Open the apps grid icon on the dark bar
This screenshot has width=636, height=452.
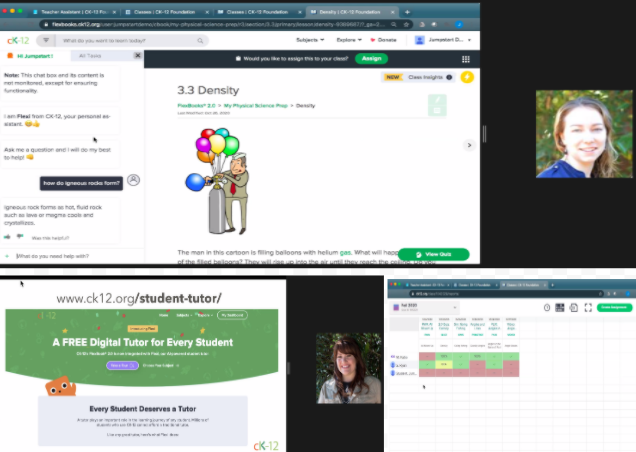466,59
